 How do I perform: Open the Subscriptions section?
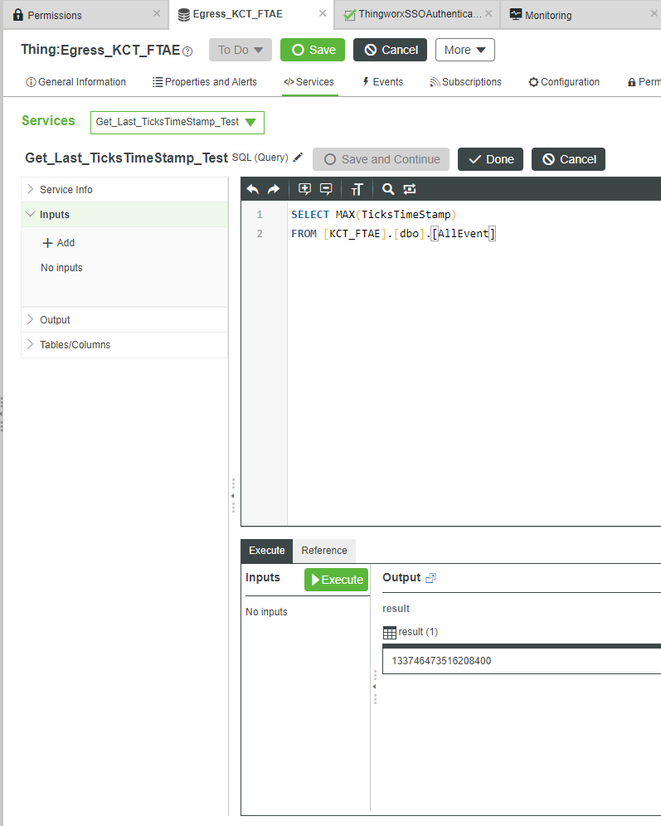point(466,82)
